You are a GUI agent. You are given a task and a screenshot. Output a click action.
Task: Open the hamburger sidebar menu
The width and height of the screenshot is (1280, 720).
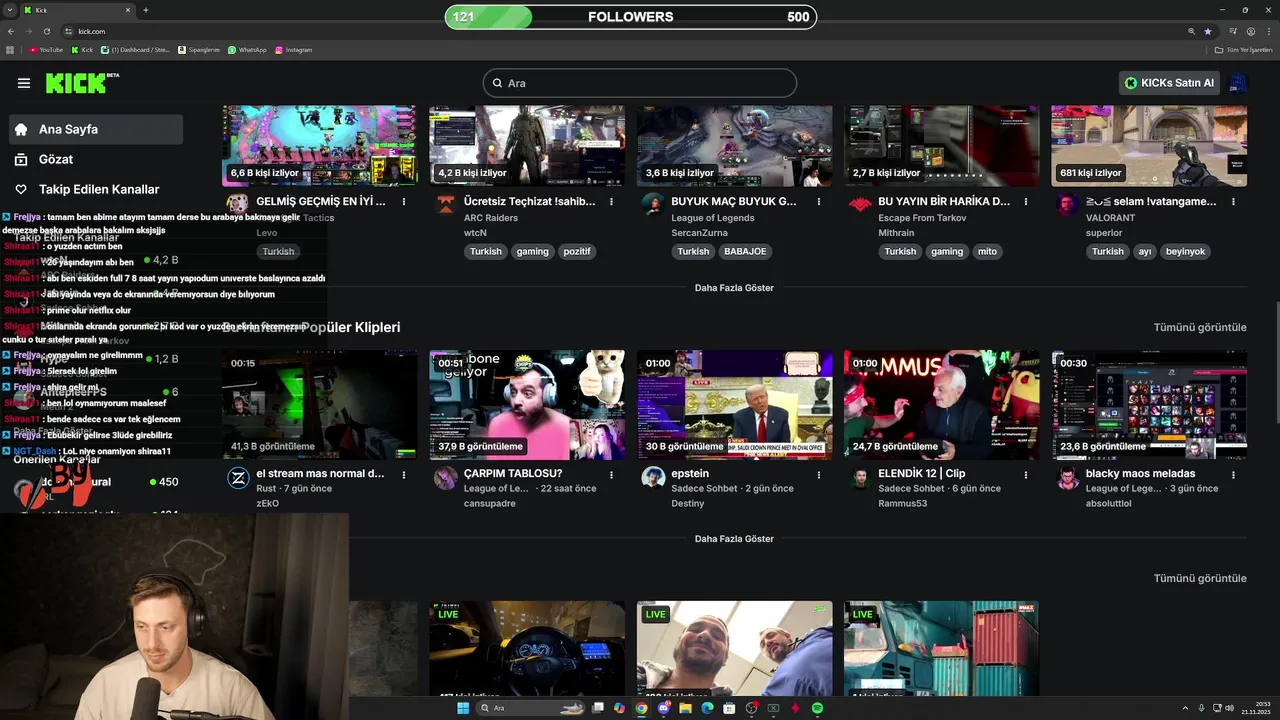point(24,83)
